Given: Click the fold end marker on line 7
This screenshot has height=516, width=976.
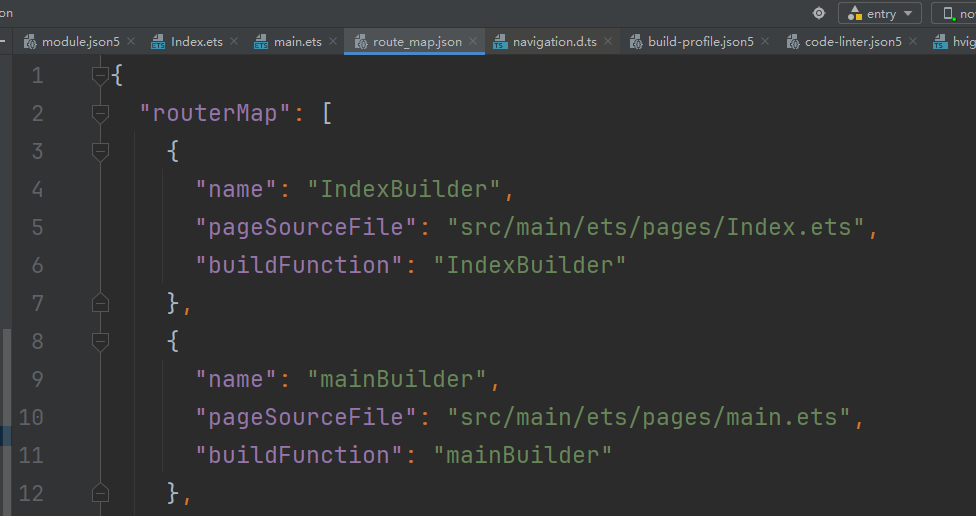Looking at the screenshot, I should point(100,303).
